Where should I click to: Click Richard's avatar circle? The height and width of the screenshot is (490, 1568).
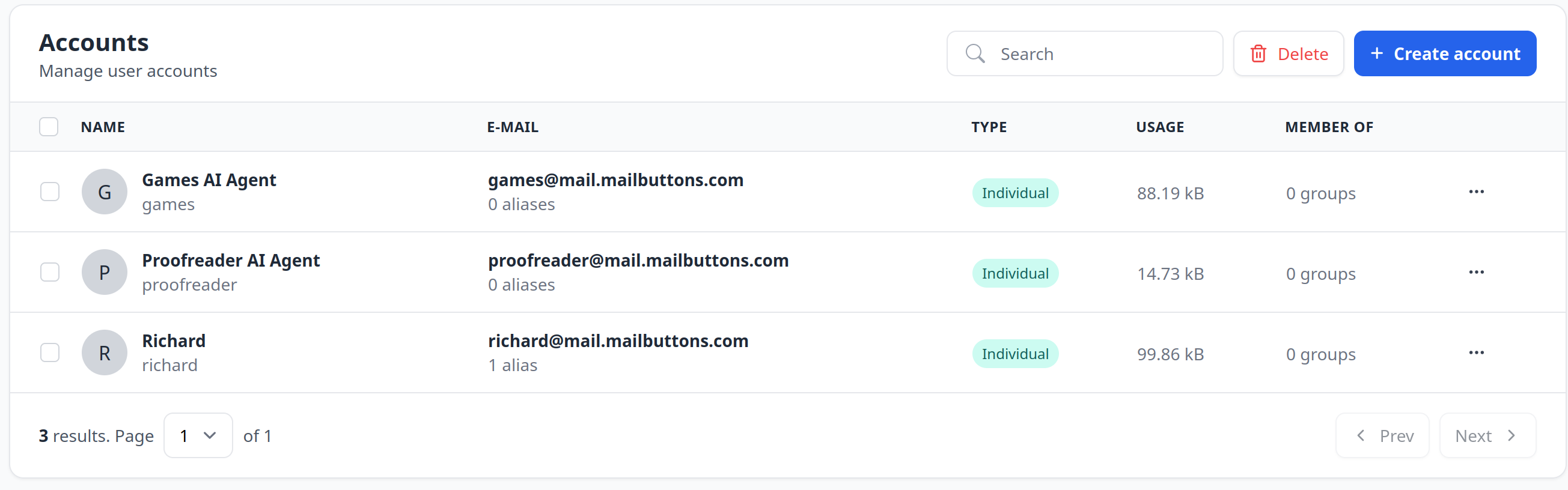pos(104,352)
